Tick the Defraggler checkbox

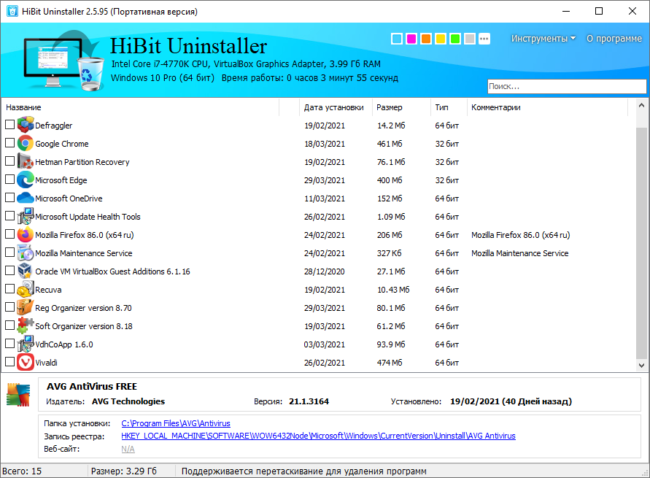10,124
